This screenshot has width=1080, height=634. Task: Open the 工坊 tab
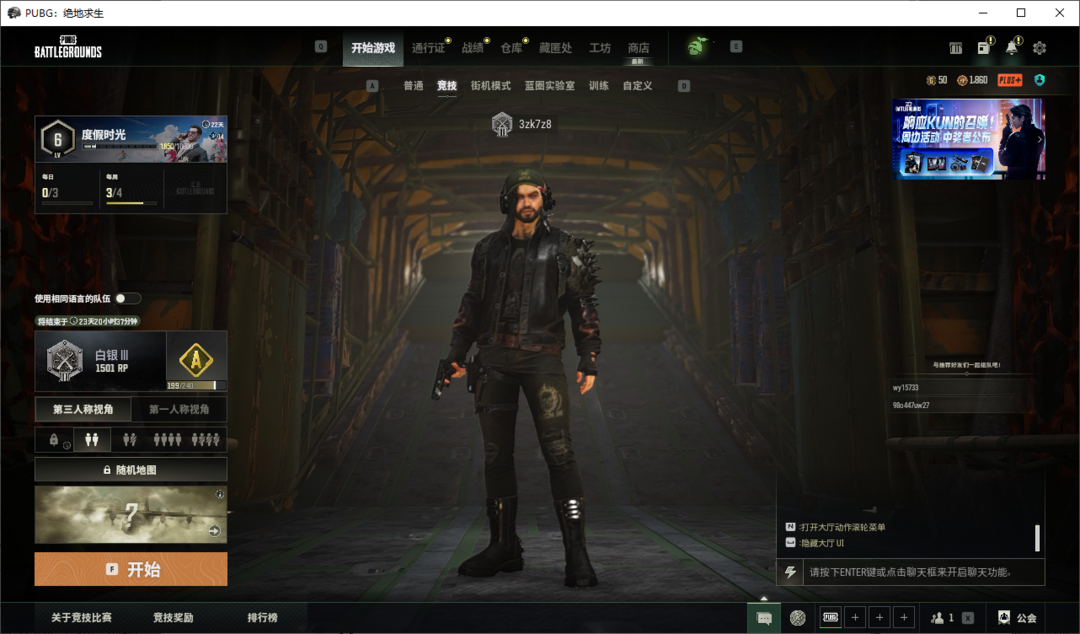point(599,48)
